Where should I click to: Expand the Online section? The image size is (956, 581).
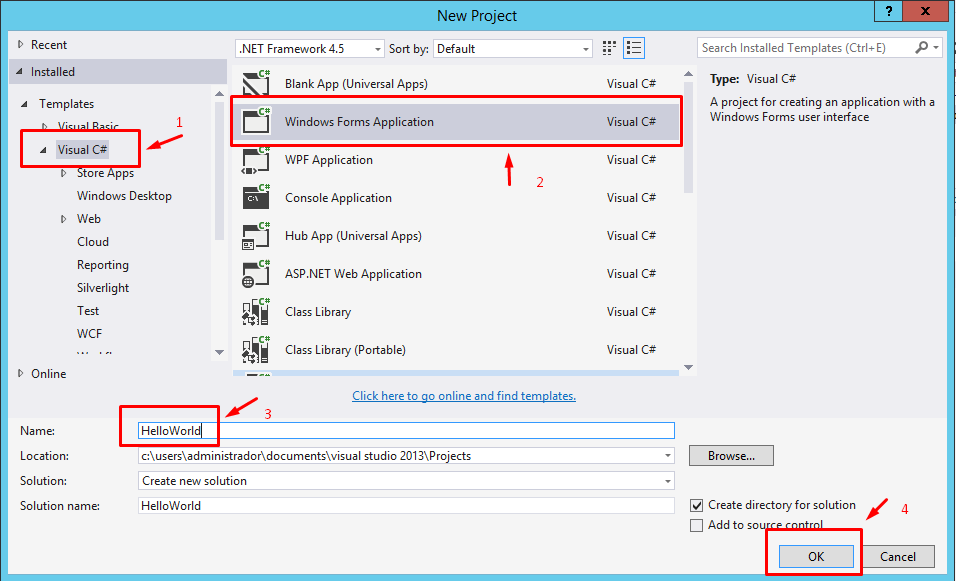(21, 373)
